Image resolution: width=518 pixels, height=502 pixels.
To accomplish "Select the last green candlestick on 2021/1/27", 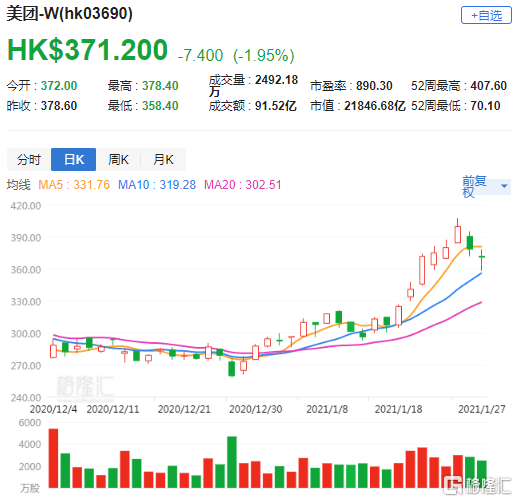I will point(482,260).
